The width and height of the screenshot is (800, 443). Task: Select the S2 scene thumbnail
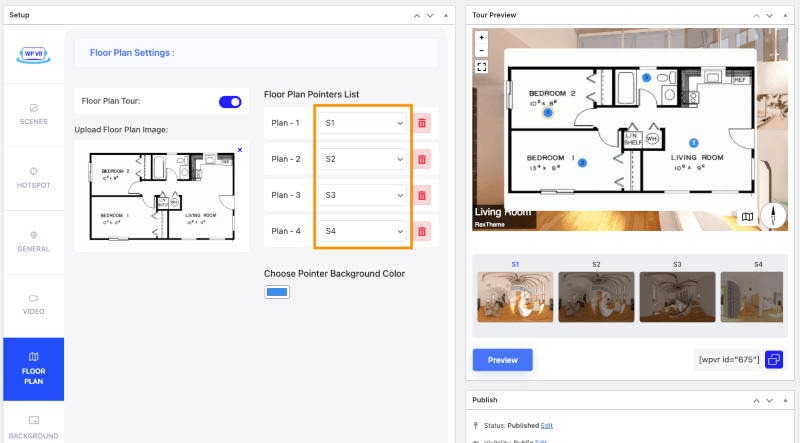point(596,297)
